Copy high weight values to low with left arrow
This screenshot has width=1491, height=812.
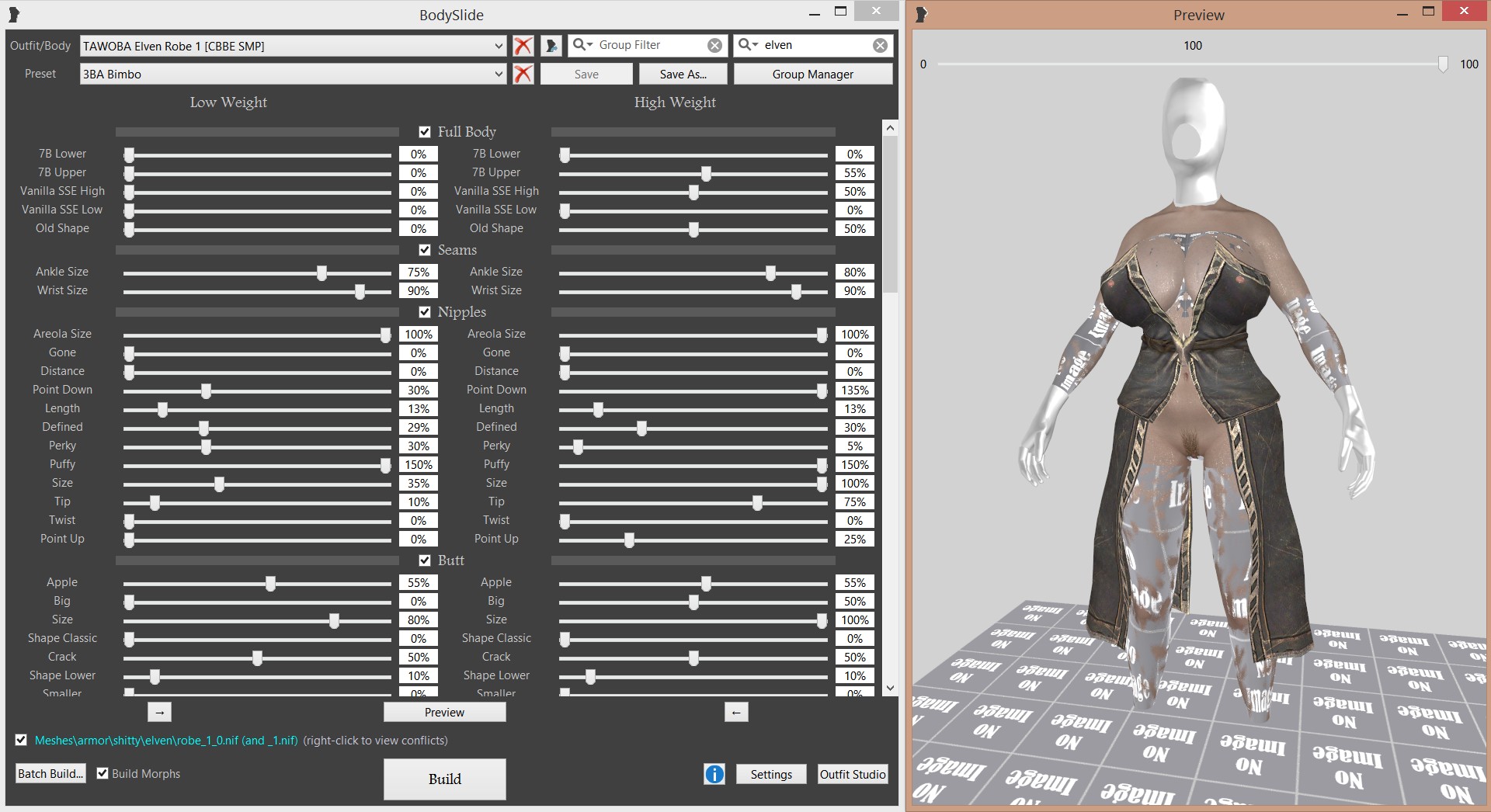tap(736, 712)
